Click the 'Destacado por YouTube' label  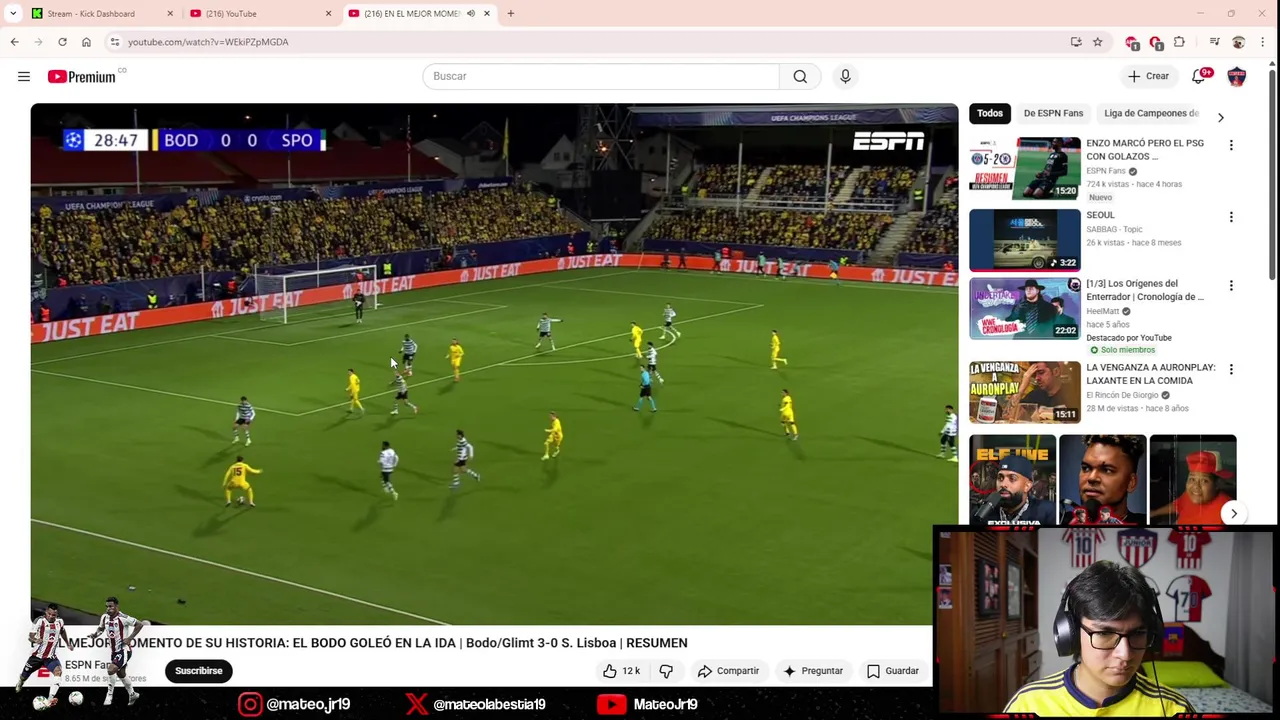coord(1129,338)
